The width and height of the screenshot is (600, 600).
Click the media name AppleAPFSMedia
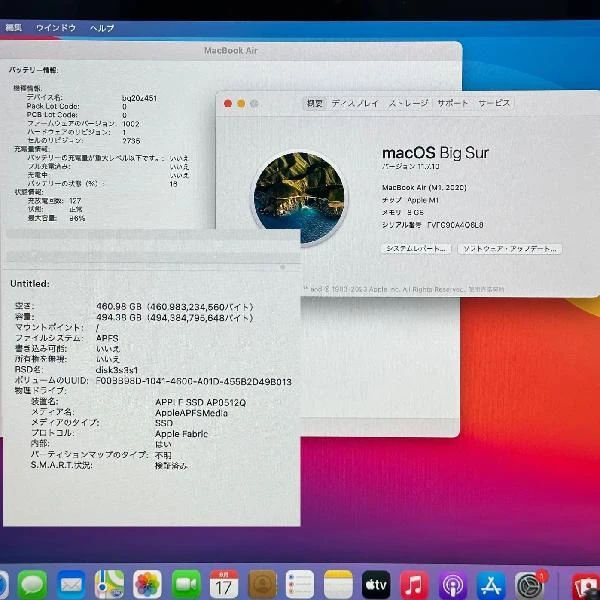point(191,413)
